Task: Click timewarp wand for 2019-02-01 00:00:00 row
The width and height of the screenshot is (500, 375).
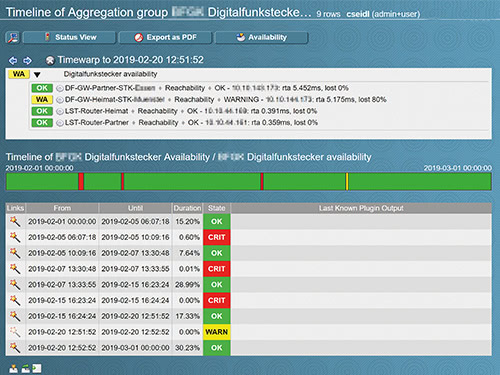Action: click(x=15, y=221)
